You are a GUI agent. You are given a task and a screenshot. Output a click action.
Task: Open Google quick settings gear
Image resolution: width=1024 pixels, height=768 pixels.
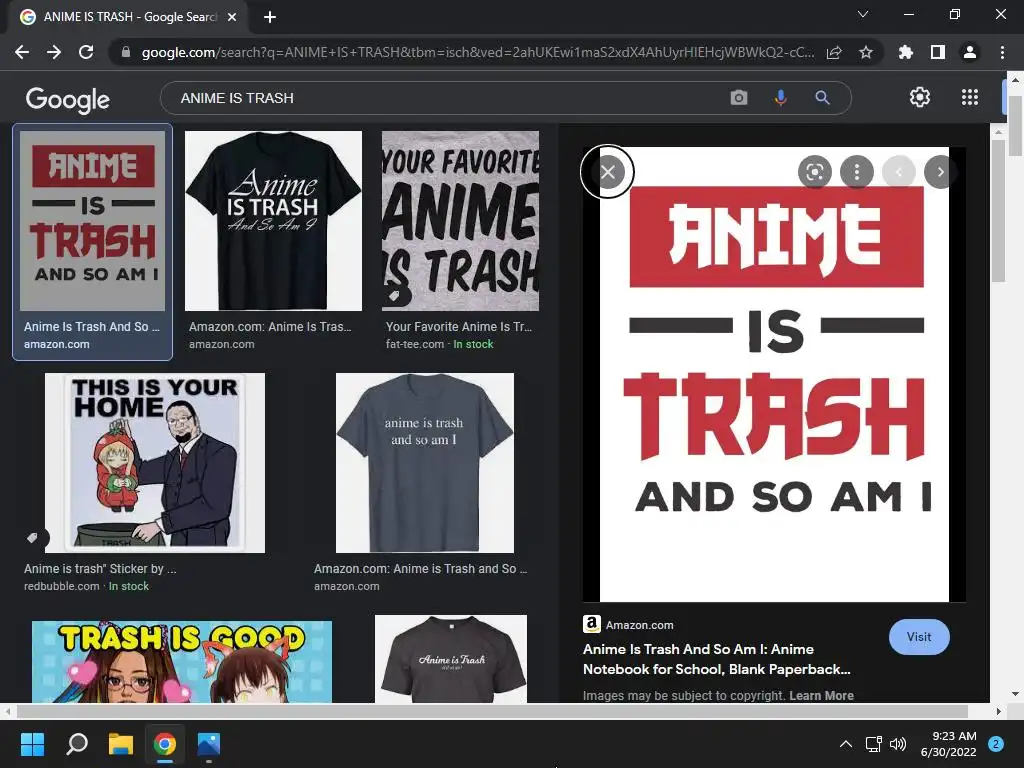click(x=920, y=97)
